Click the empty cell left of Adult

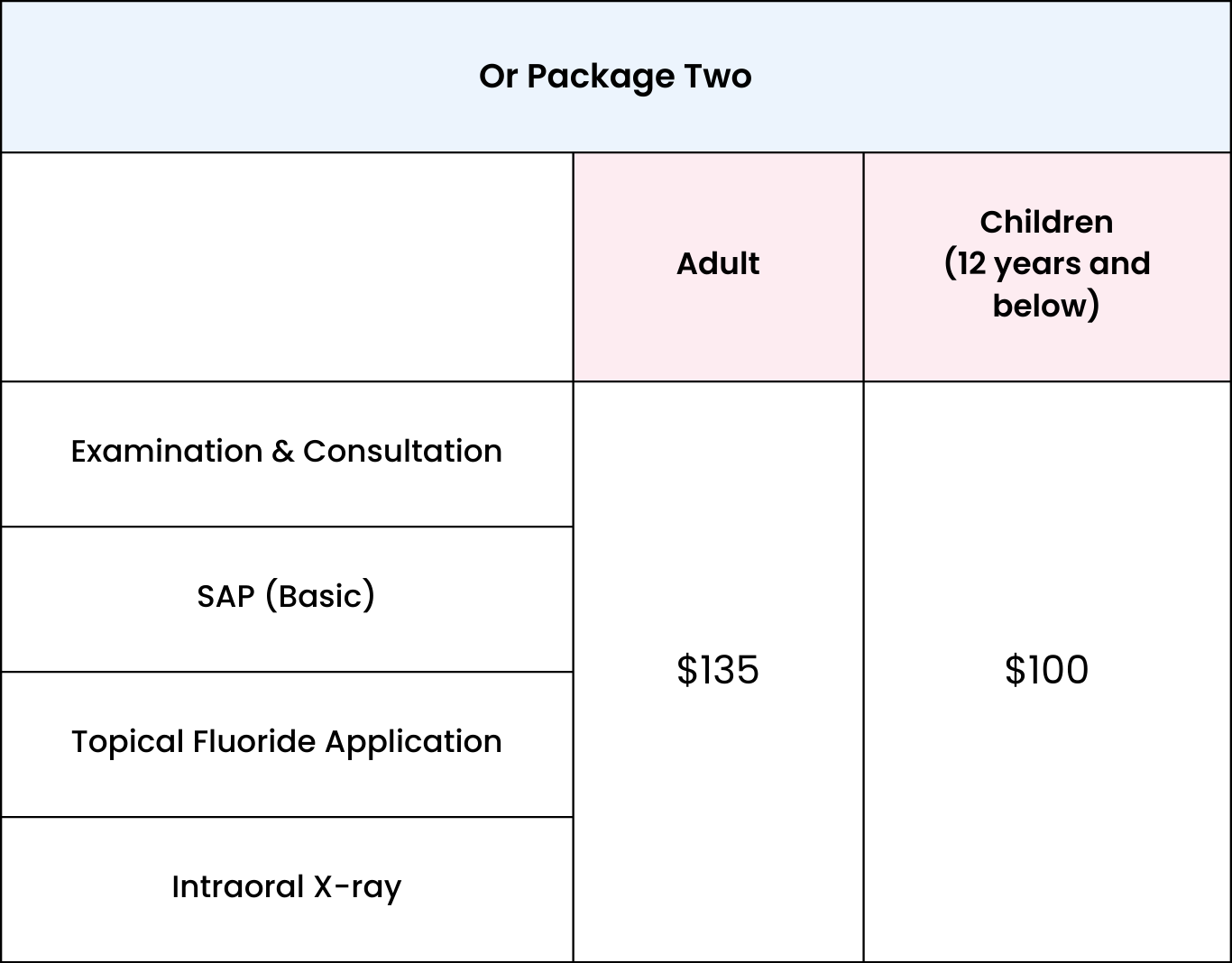pyautogui.click(x=287, y=267)
